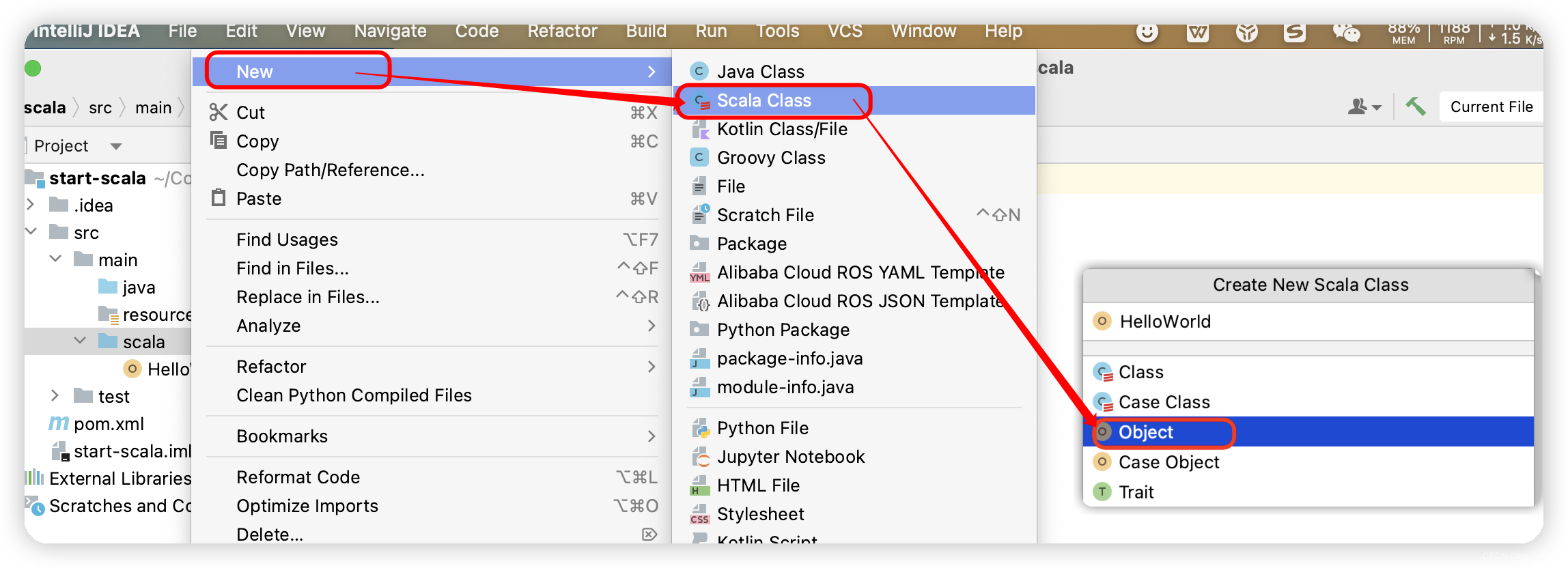This screenshot has height=568, width=1568.
Task: Collapse the src folder
Action: [x=30, y=232]
